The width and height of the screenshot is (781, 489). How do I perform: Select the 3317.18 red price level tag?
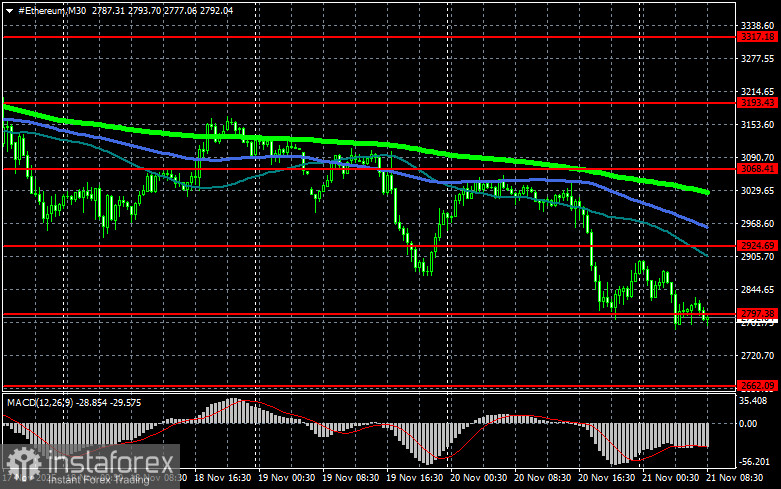(x=758, y=36)
